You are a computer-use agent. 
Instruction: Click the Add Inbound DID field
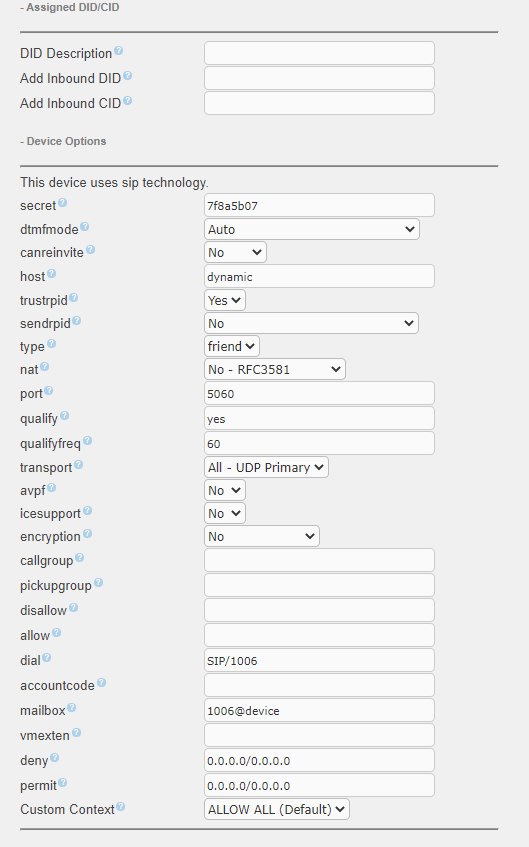tap(319, 78)
